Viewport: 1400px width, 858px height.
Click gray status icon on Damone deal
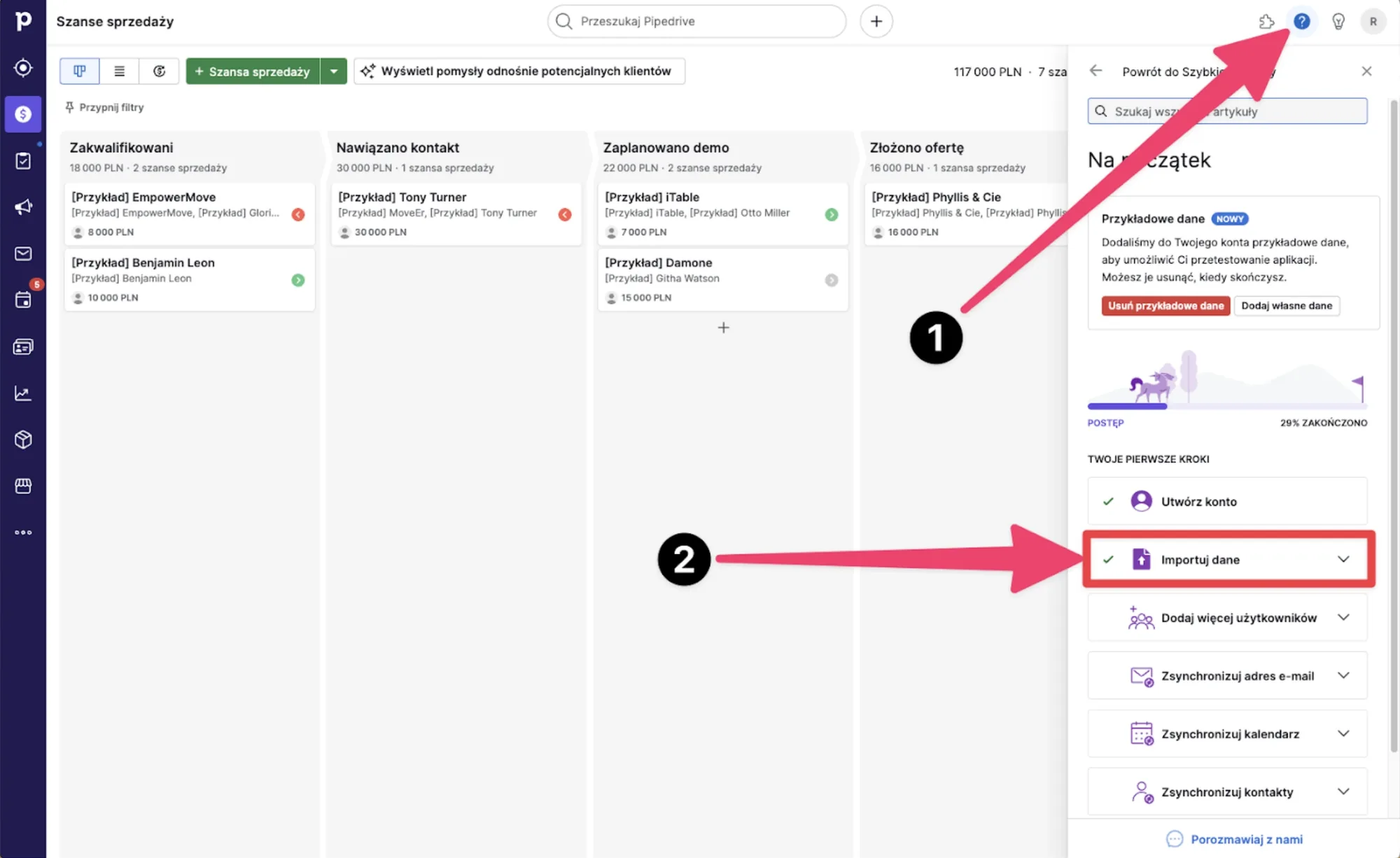click(832, 280)
